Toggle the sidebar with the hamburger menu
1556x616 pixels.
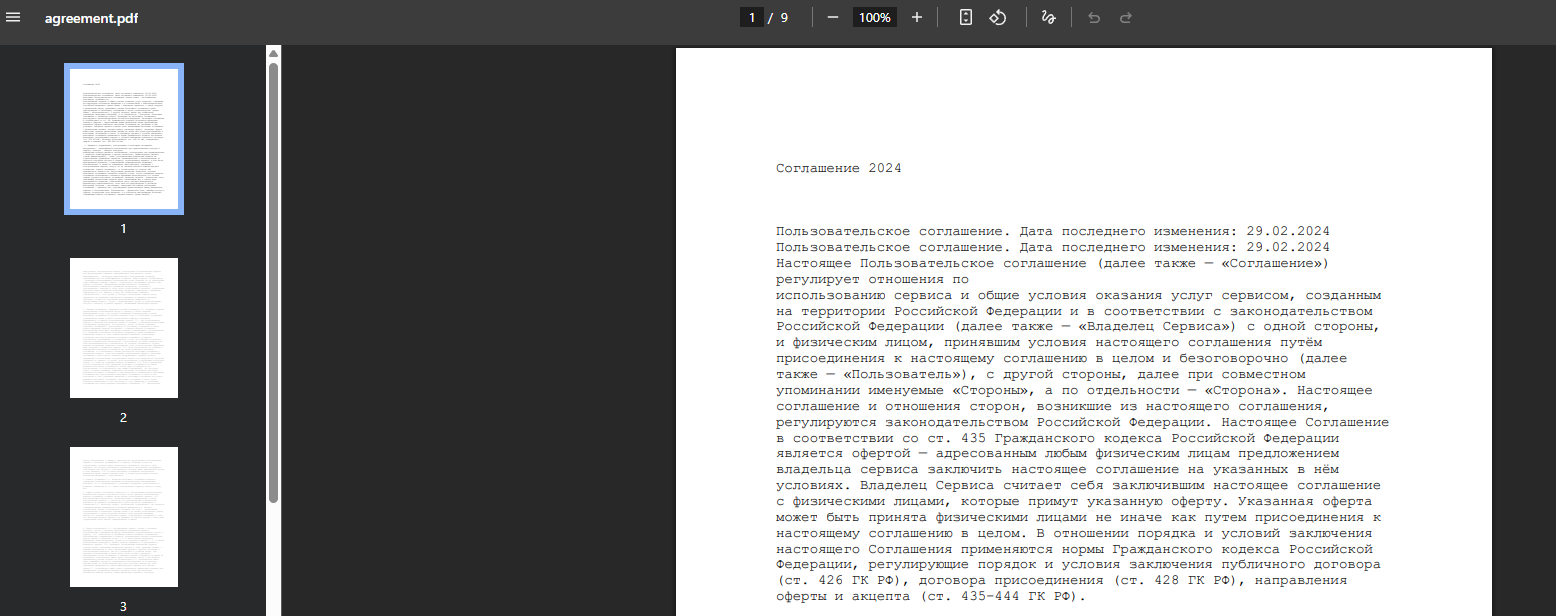click(x=13, y=18)
